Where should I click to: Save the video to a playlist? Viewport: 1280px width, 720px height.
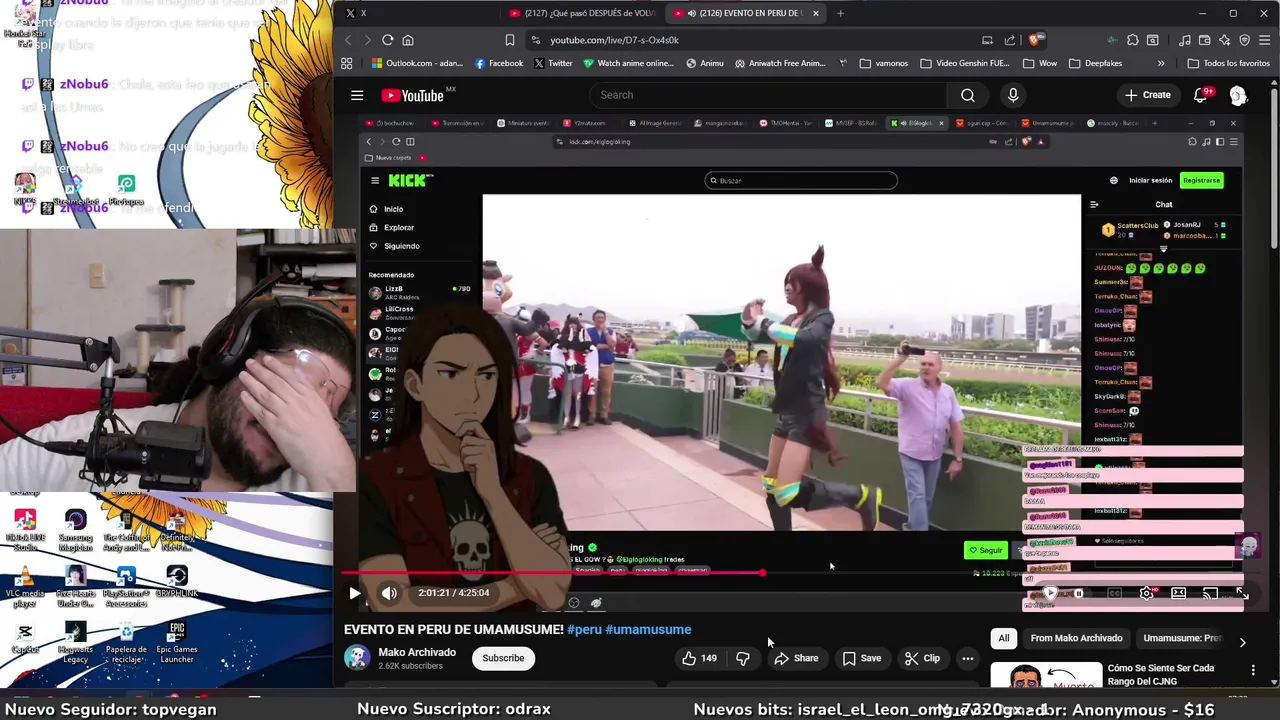click(x=861, y=658)
